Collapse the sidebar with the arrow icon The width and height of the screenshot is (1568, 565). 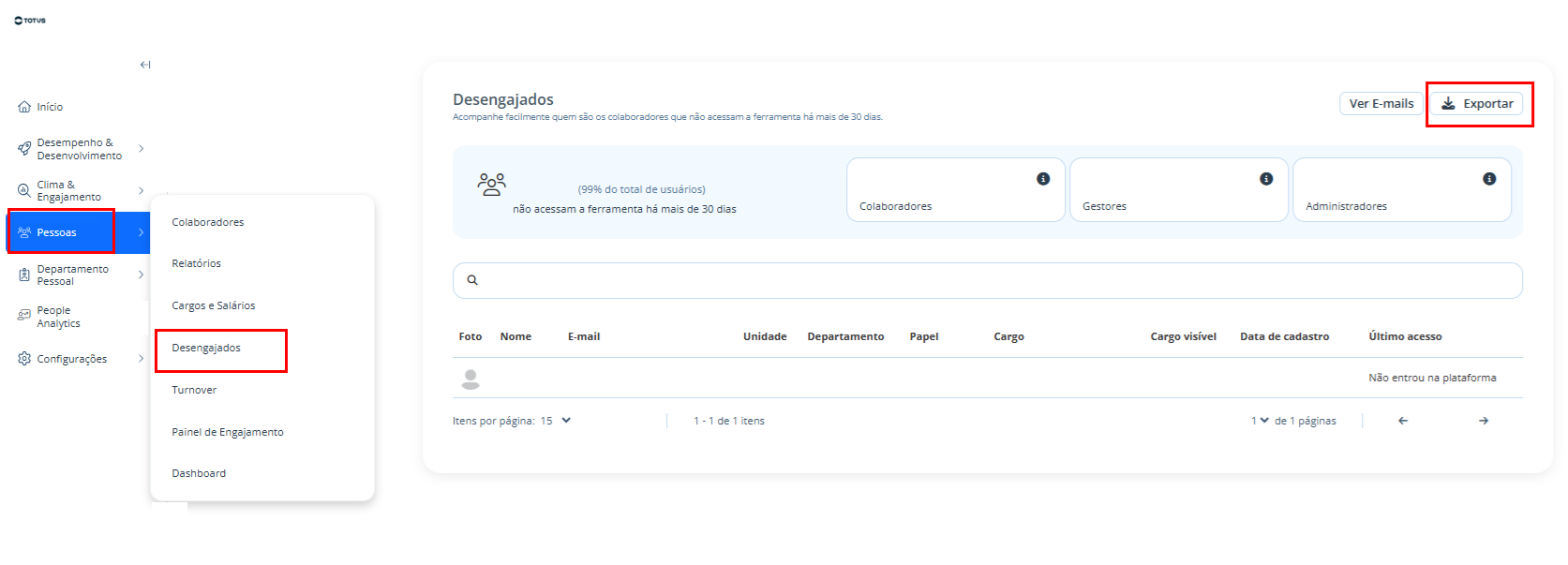(x=145, y=65)
